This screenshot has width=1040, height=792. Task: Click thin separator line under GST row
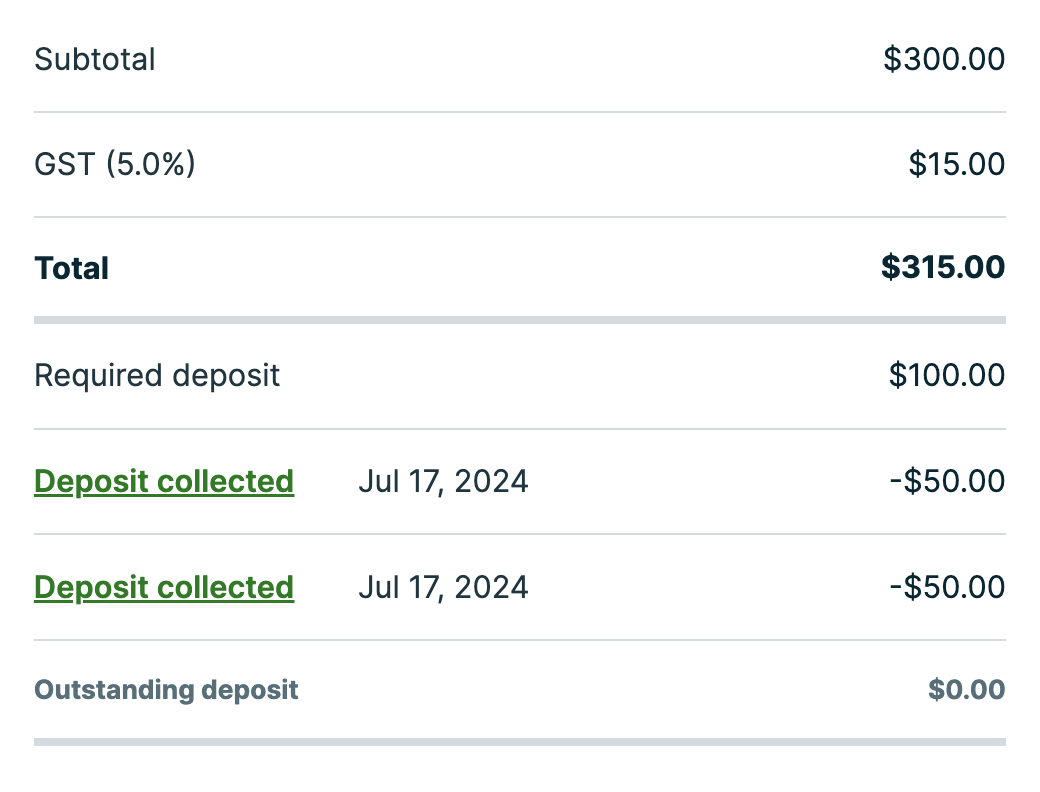pyautogui.click(x=520, y=217)
